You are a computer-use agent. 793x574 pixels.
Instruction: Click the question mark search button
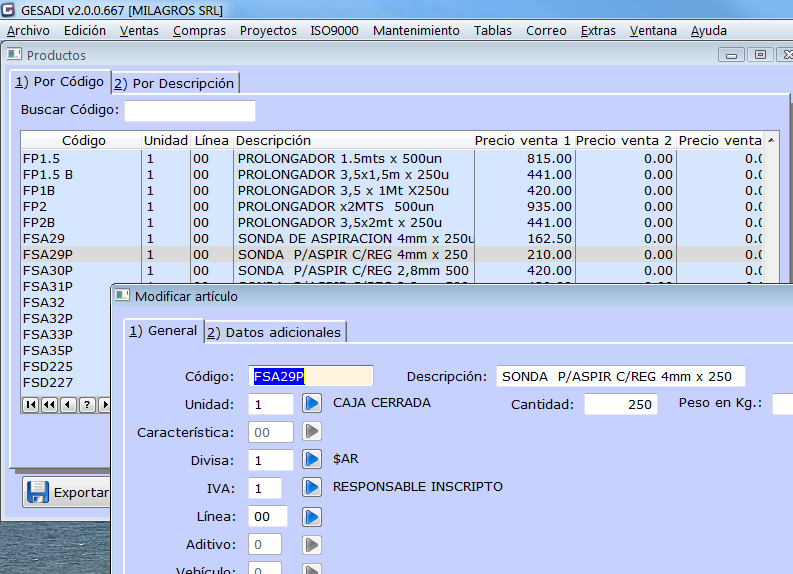(87, 404)
